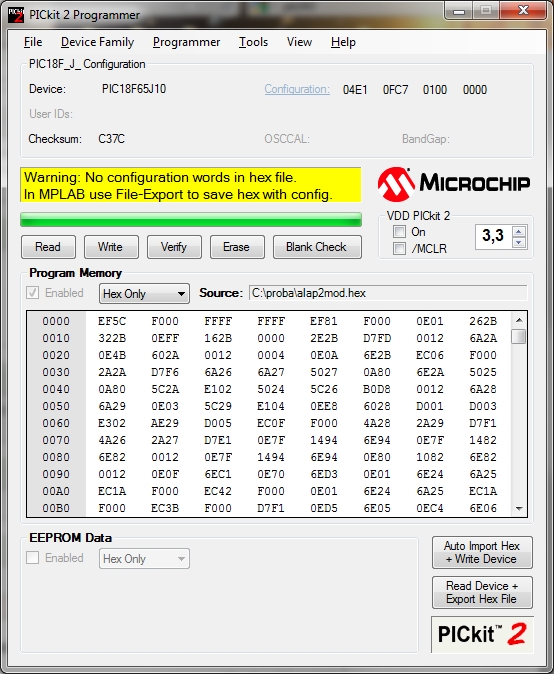Click the Write button
Viewport: 554px width, 674px height.
(x=111, y=247)
